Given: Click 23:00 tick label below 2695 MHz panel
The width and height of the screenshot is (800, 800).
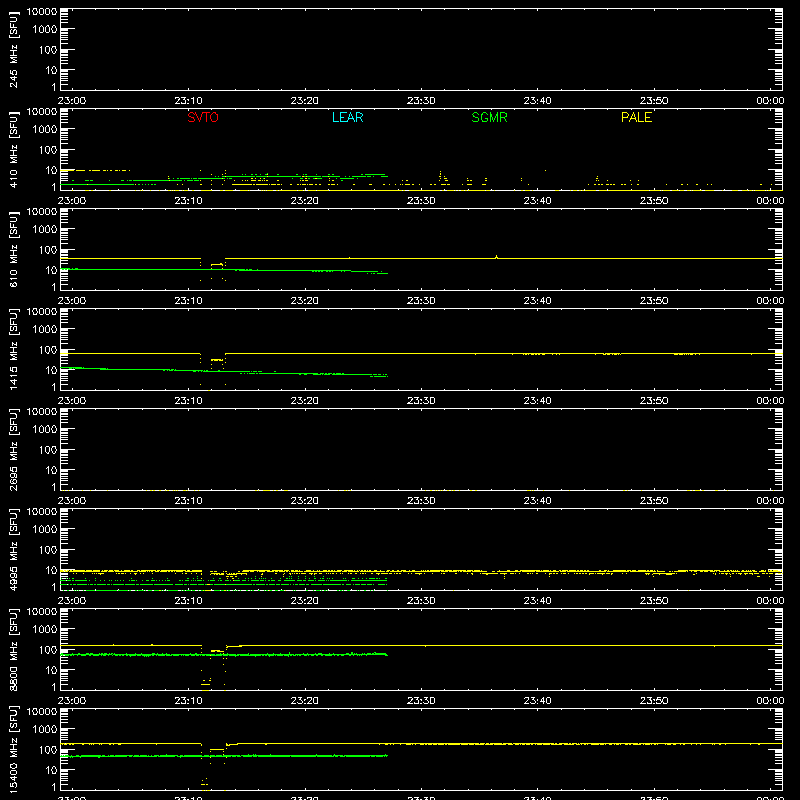Looking at the screenshot, I should click(x=72, y=501).
